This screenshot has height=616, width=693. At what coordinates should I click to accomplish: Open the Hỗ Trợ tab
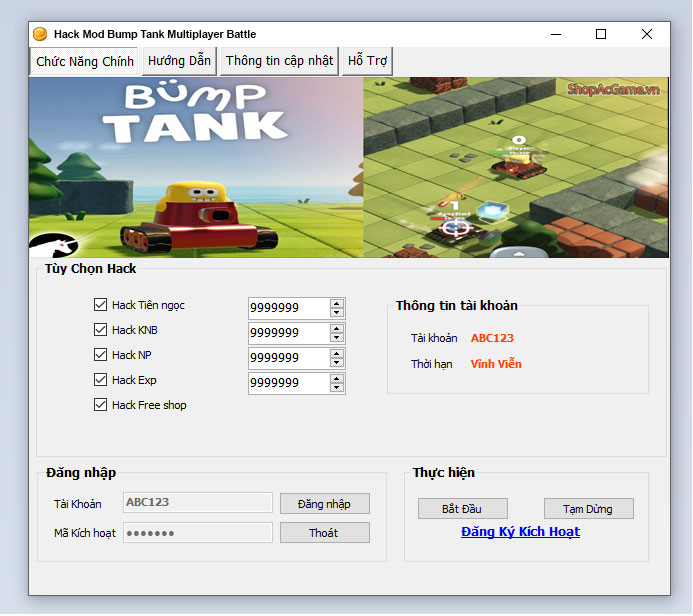367,61
